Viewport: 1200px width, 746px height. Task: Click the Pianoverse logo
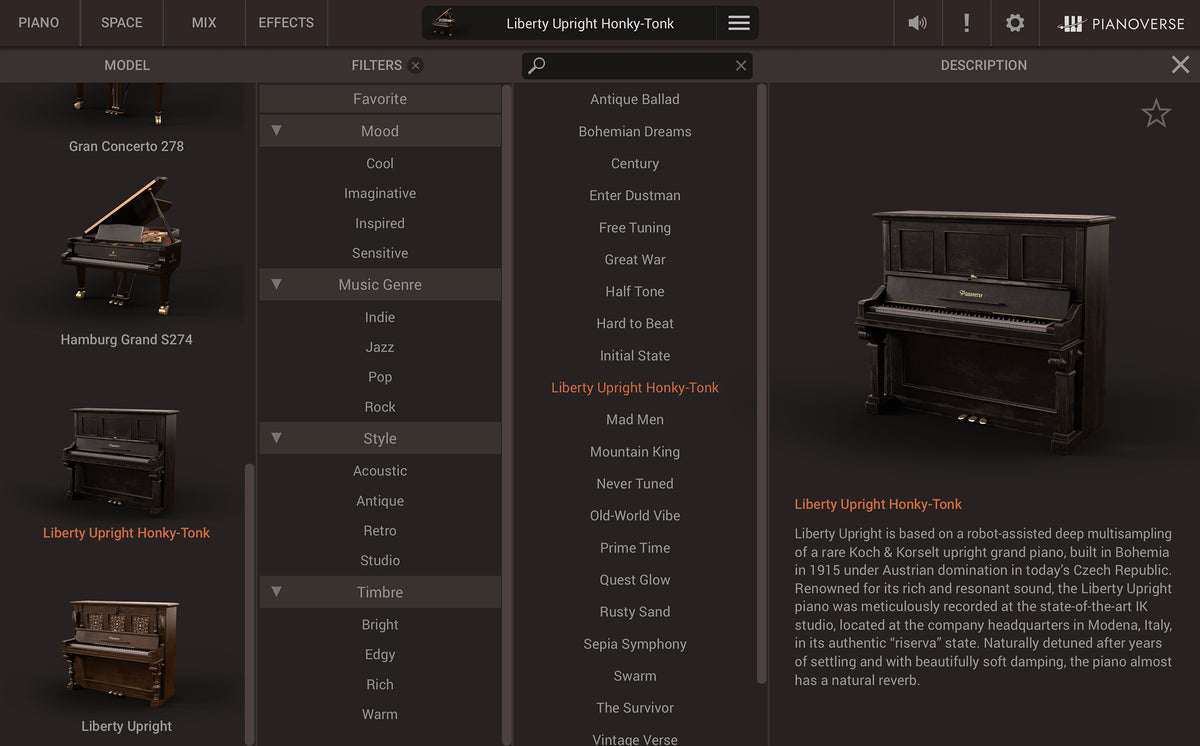click(1121, 23)
